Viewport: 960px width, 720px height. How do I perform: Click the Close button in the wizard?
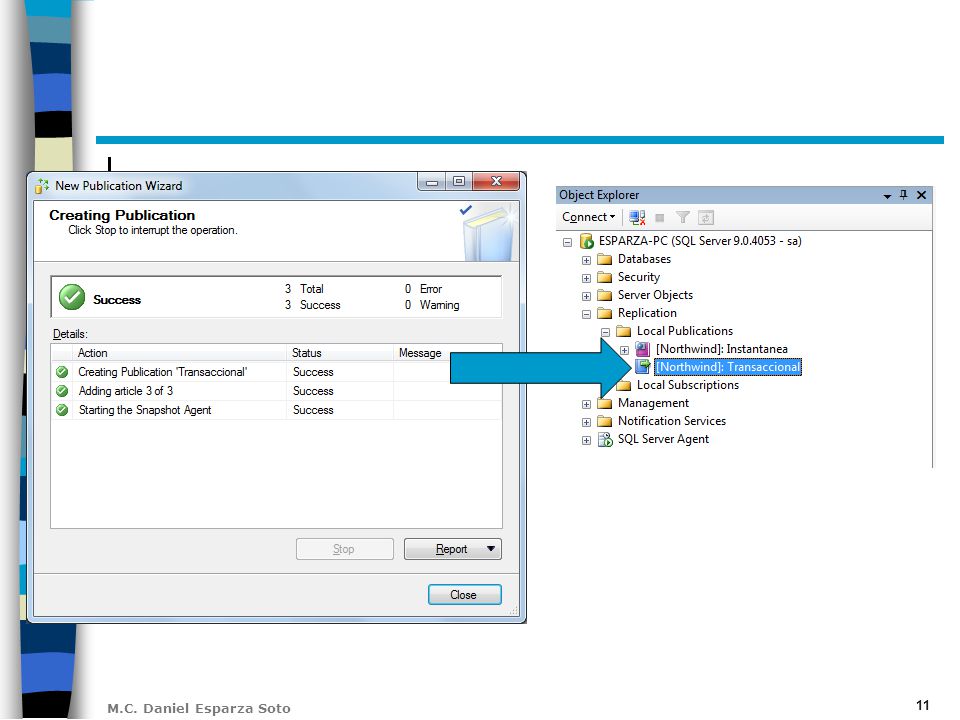(464, 594)
